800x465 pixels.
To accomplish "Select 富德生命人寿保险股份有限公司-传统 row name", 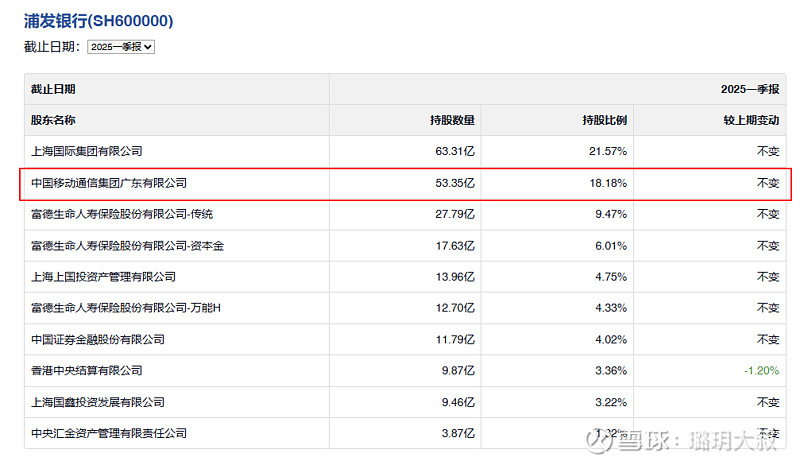I will pyautogui.click(x=122, y=214).
